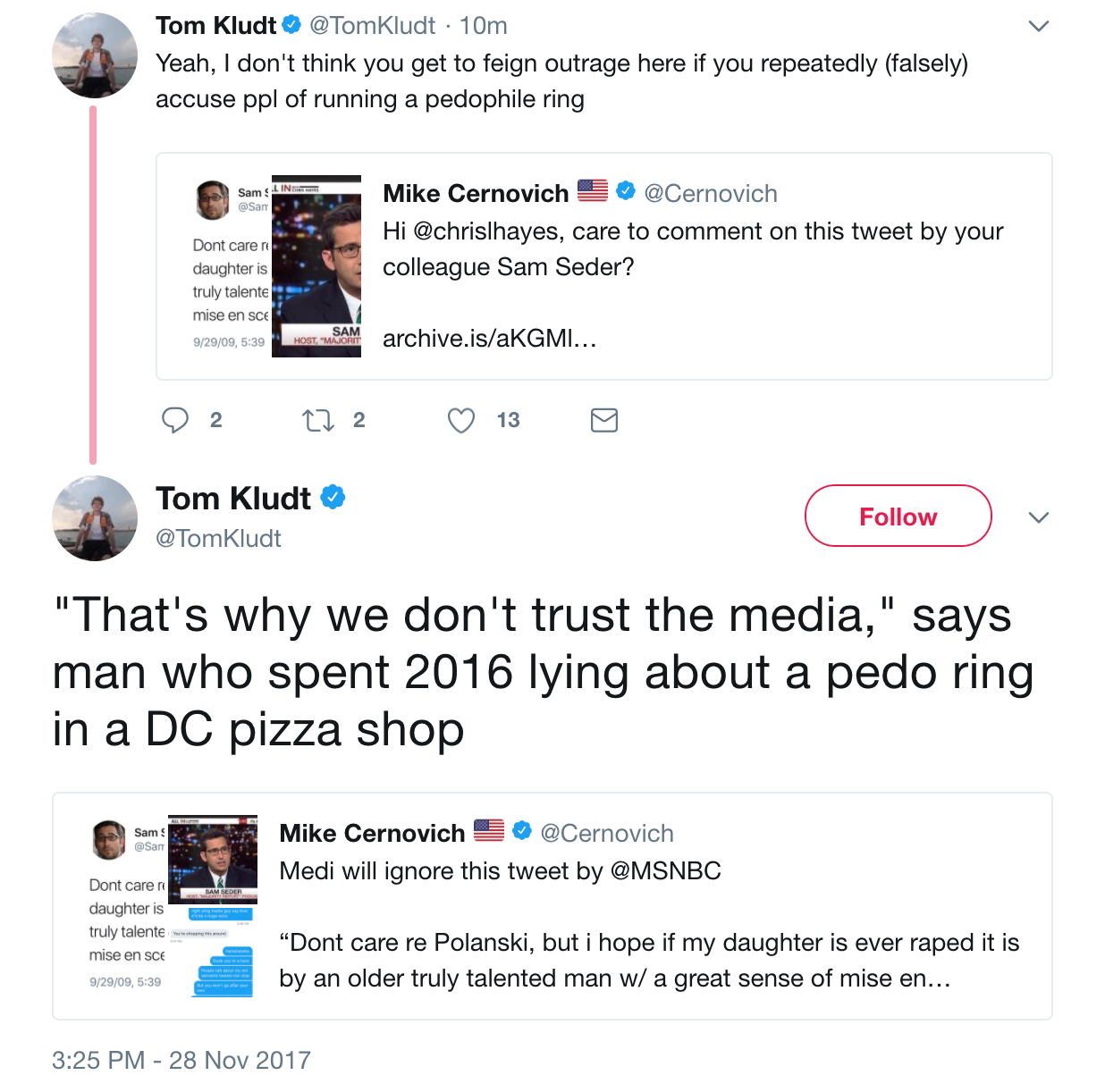The height and width of the screenshot is (1092, 1105).
Task: Like the first tweet with heart icon
Action: [x=461, y=420]
